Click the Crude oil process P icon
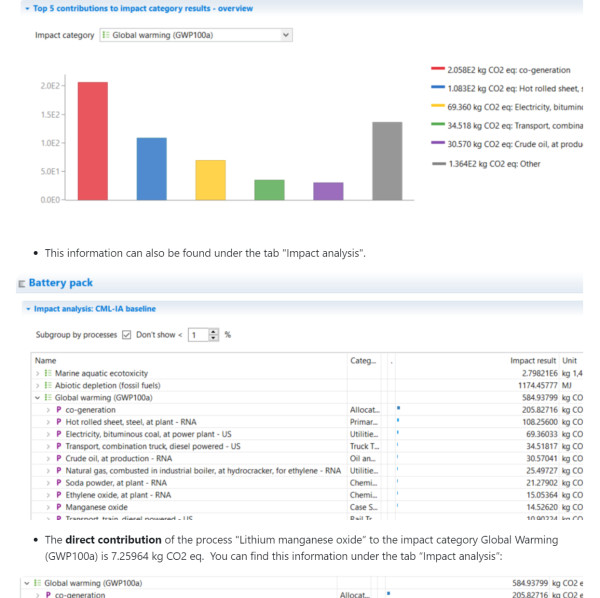The width and height of the screenshot is (600, 598). pos(59,458)
